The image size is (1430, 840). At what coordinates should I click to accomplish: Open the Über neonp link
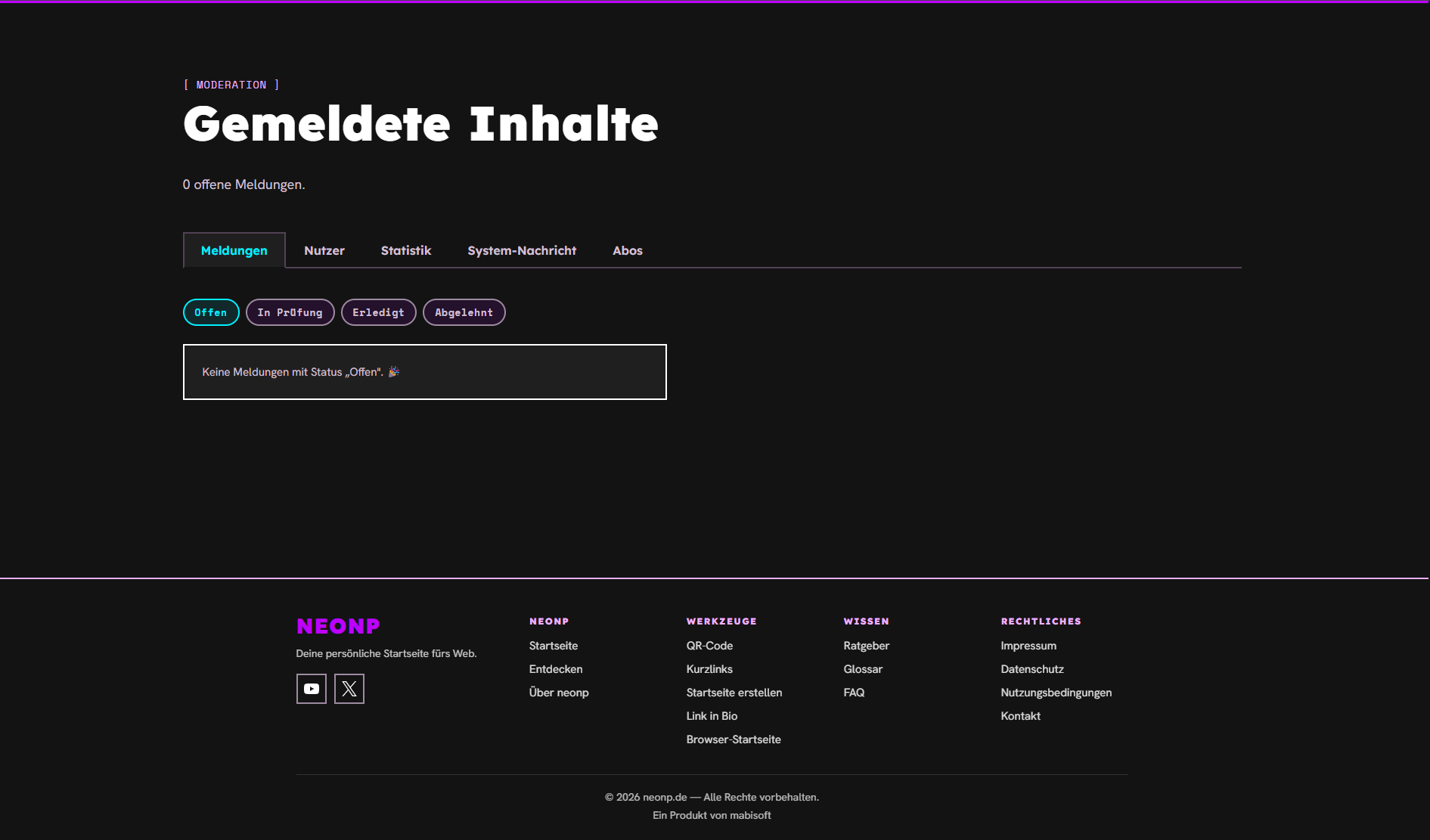559,693
